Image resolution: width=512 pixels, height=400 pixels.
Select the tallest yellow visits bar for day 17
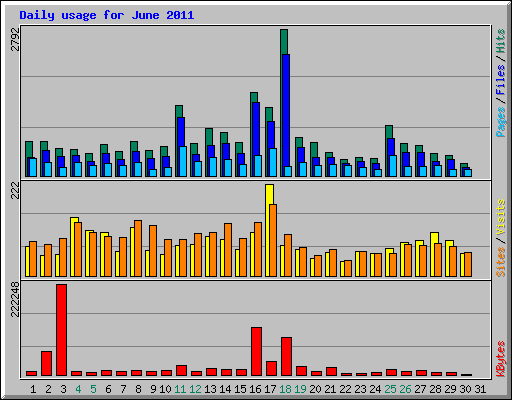269,194
